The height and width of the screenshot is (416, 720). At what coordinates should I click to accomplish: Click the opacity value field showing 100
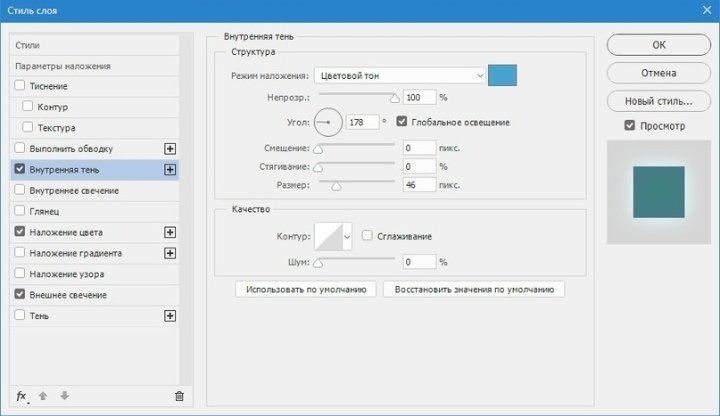point(419,97)
